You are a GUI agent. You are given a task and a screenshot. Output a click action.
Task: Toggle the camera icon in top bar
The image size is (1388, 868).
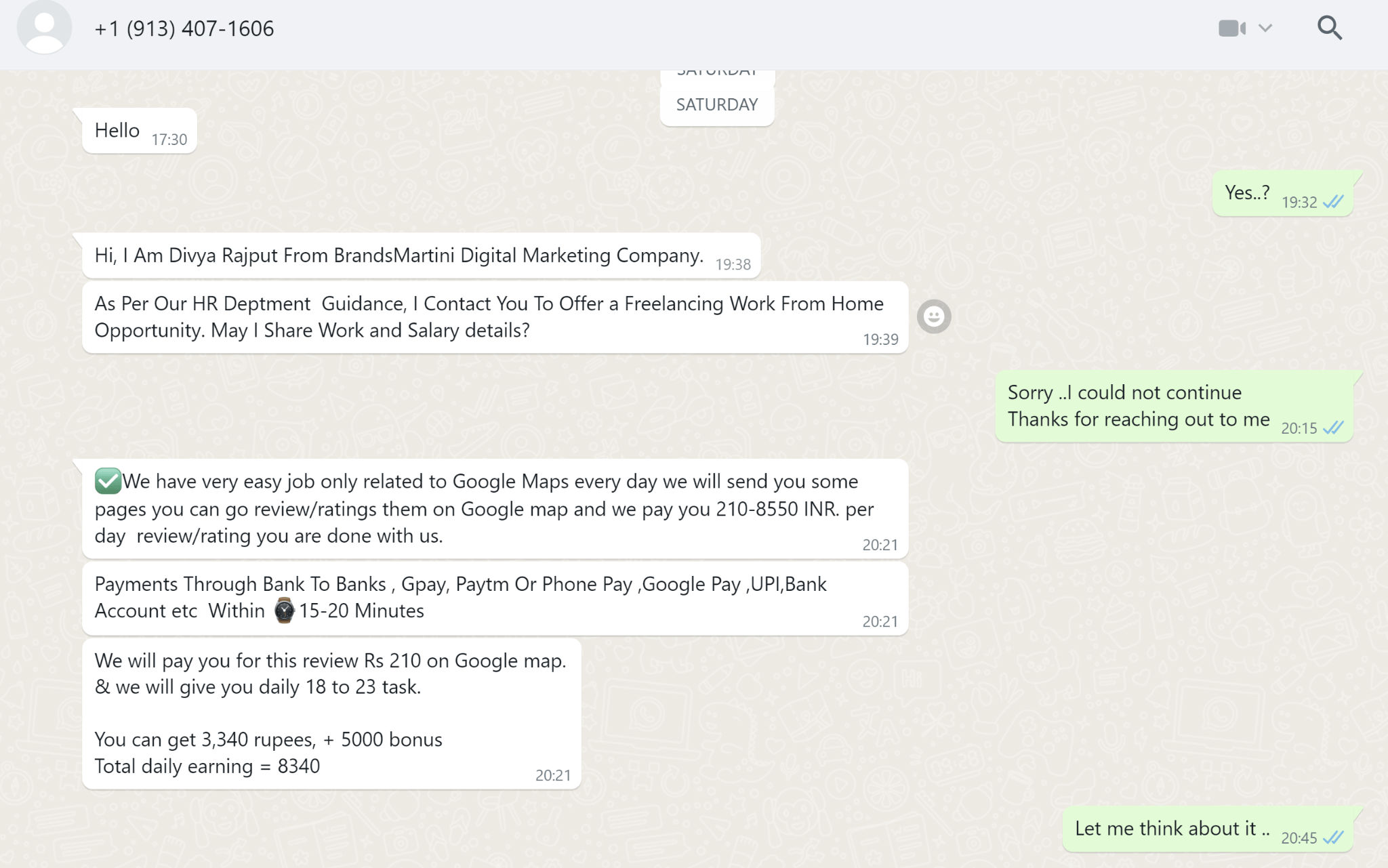[x=1232, y=27]
